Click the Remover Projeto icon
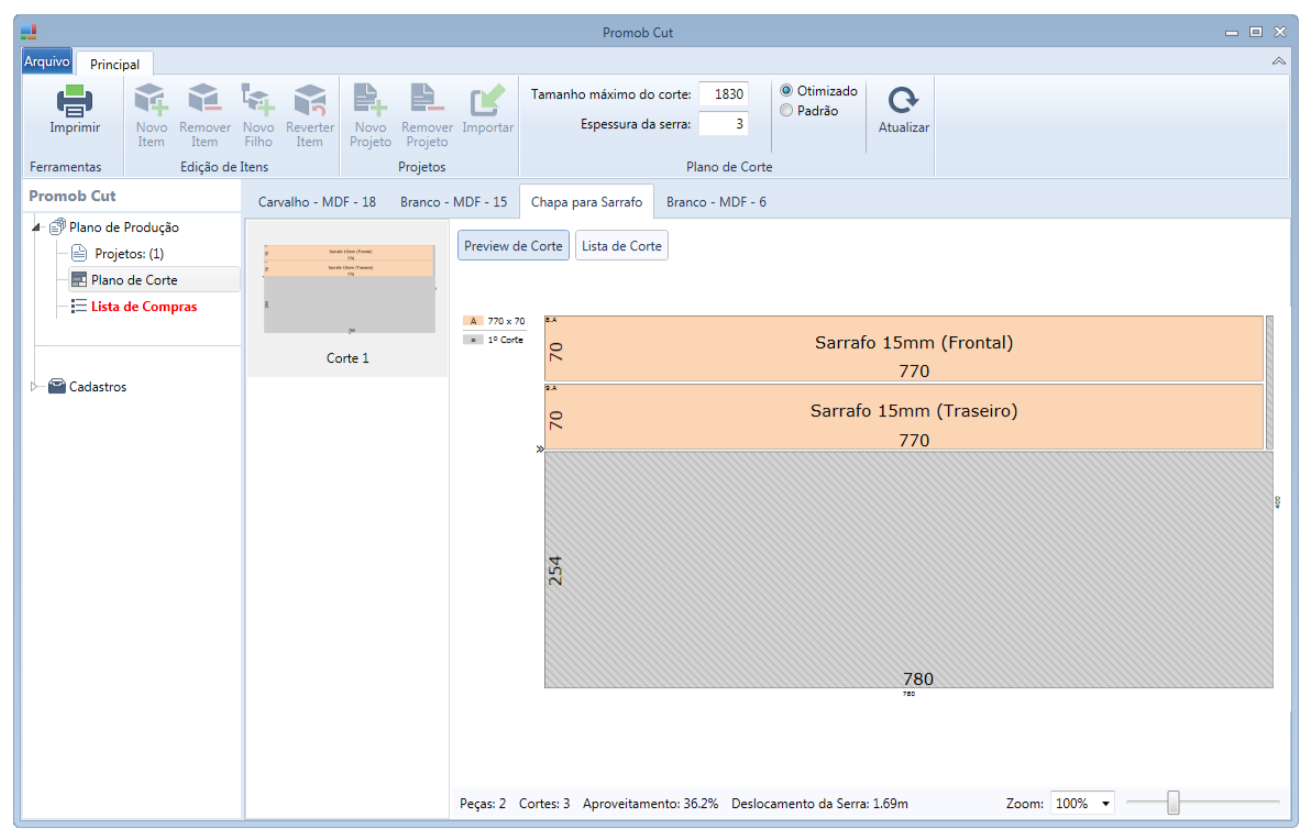Screen dimensions: 1305x835 click(x=427, y=100)
